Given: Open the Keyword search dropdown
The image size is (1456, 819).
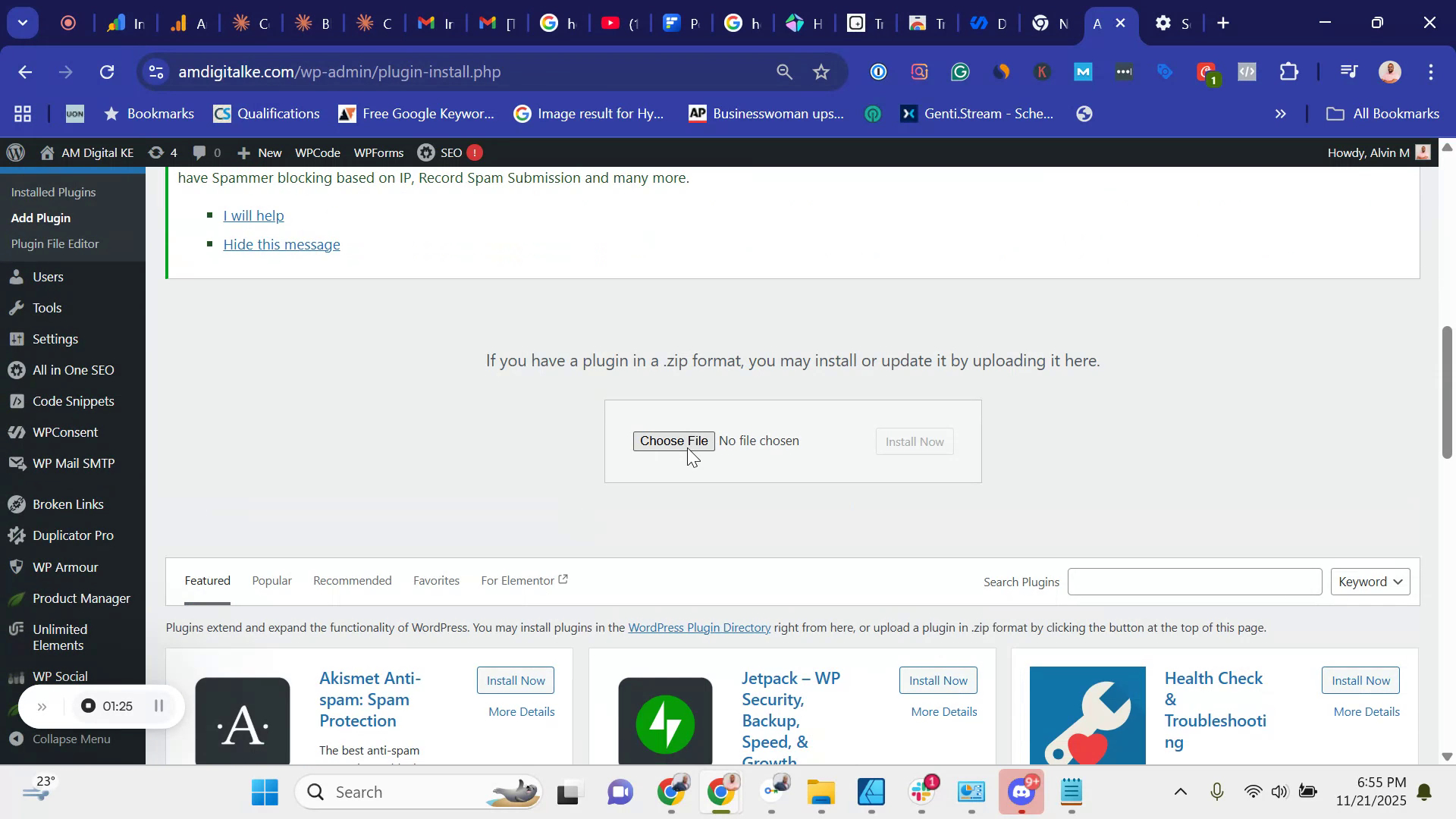Looking at the screenshot, I should coord(1370,582).
